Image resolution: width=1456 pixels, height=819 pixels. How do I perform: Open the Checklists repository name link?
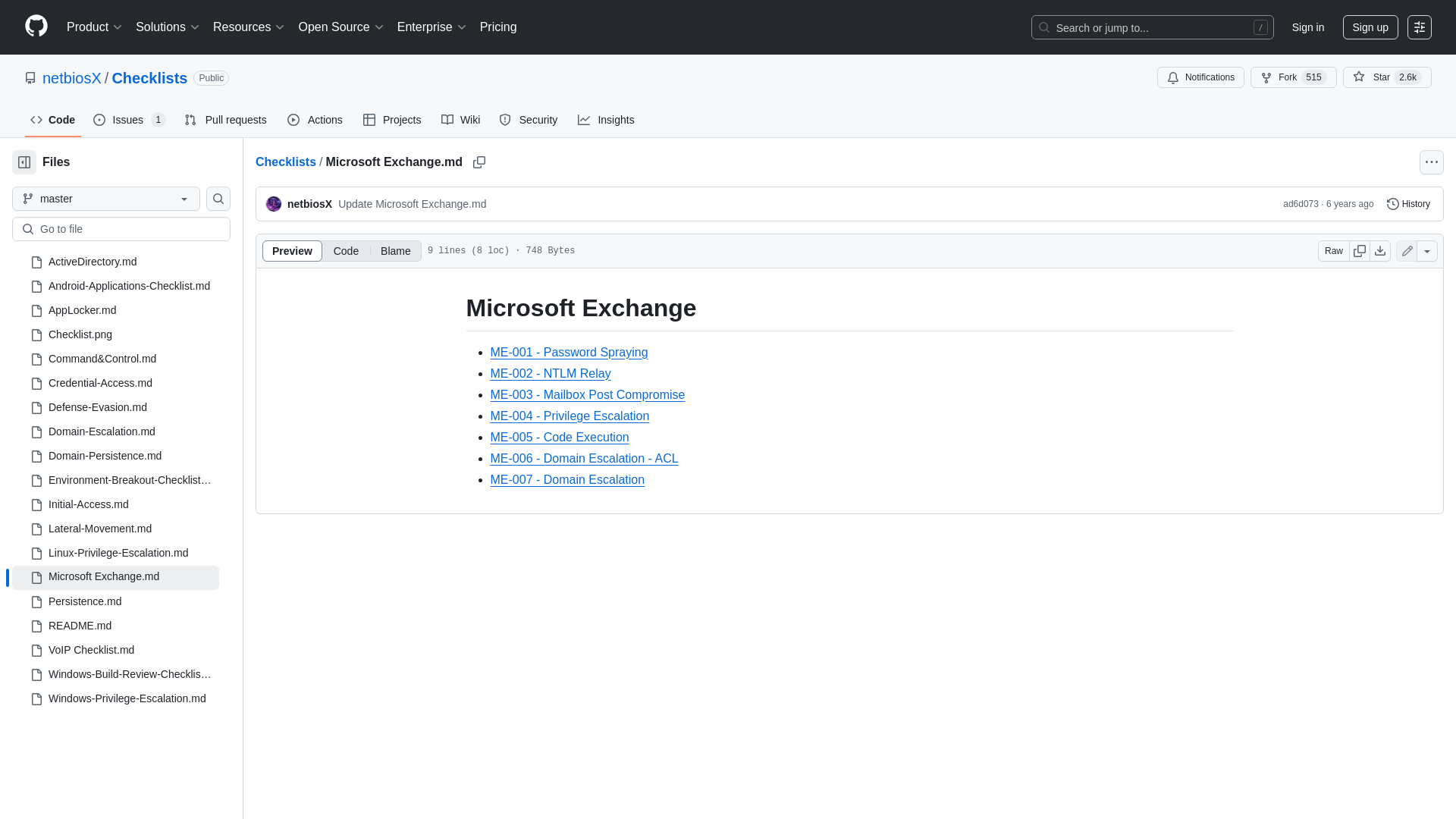149,78
